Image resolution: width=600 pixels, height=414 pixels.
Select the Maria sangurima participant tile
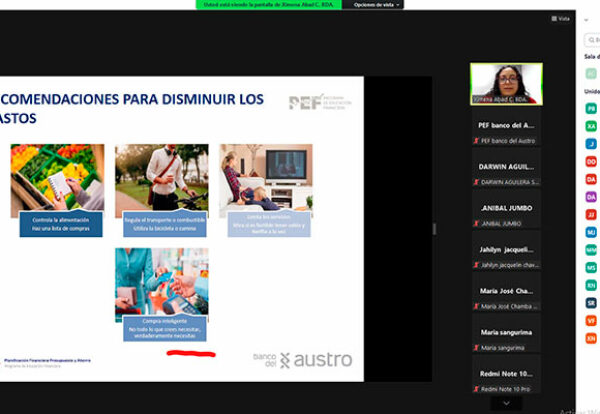click(x=506, y=332)
